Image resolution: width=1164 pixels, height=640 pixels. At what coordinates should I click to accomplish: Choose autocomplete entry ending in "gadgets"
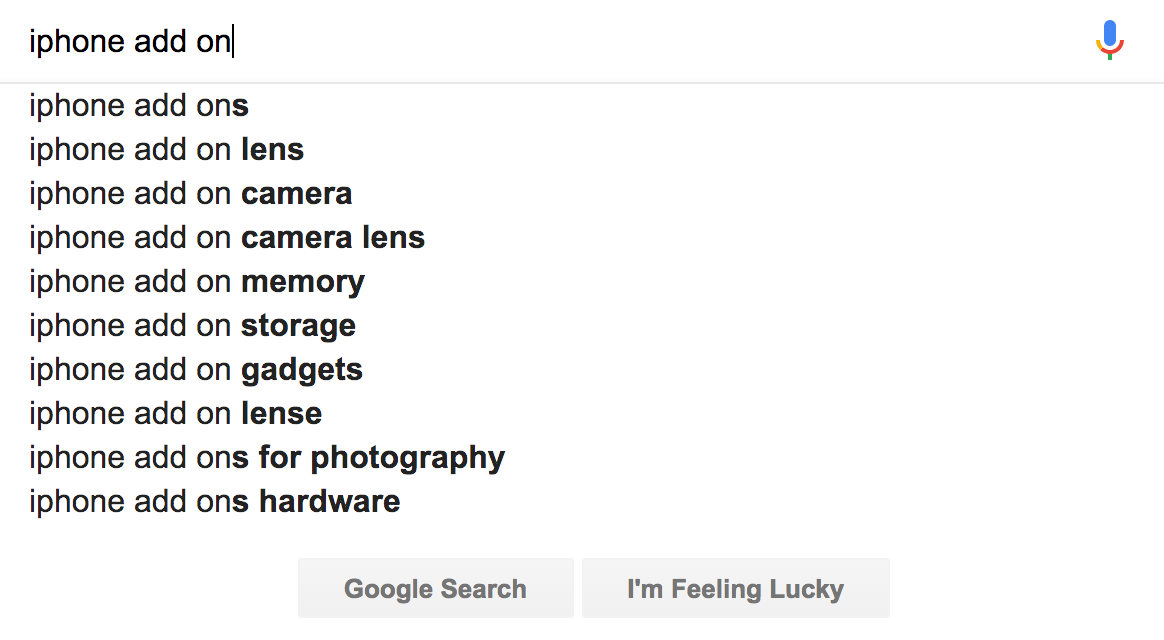[196, 369]
